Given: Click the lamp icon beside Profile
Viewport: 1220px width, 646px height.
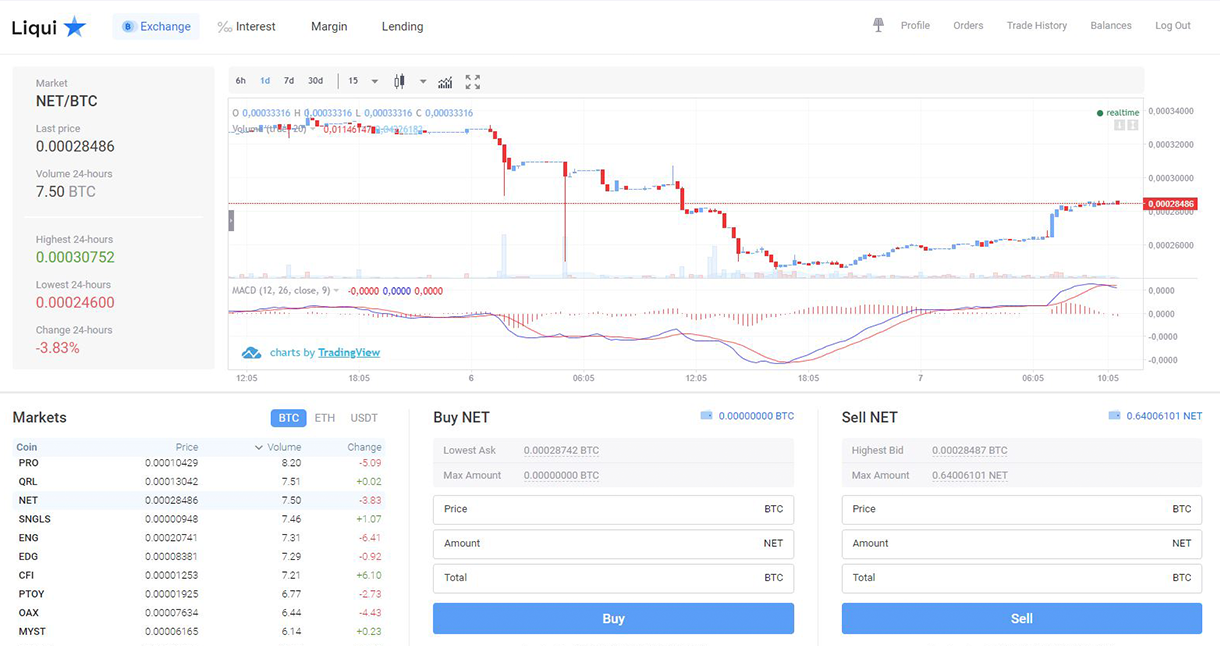Looking at the screenshot, I should [x=878, y=25].
